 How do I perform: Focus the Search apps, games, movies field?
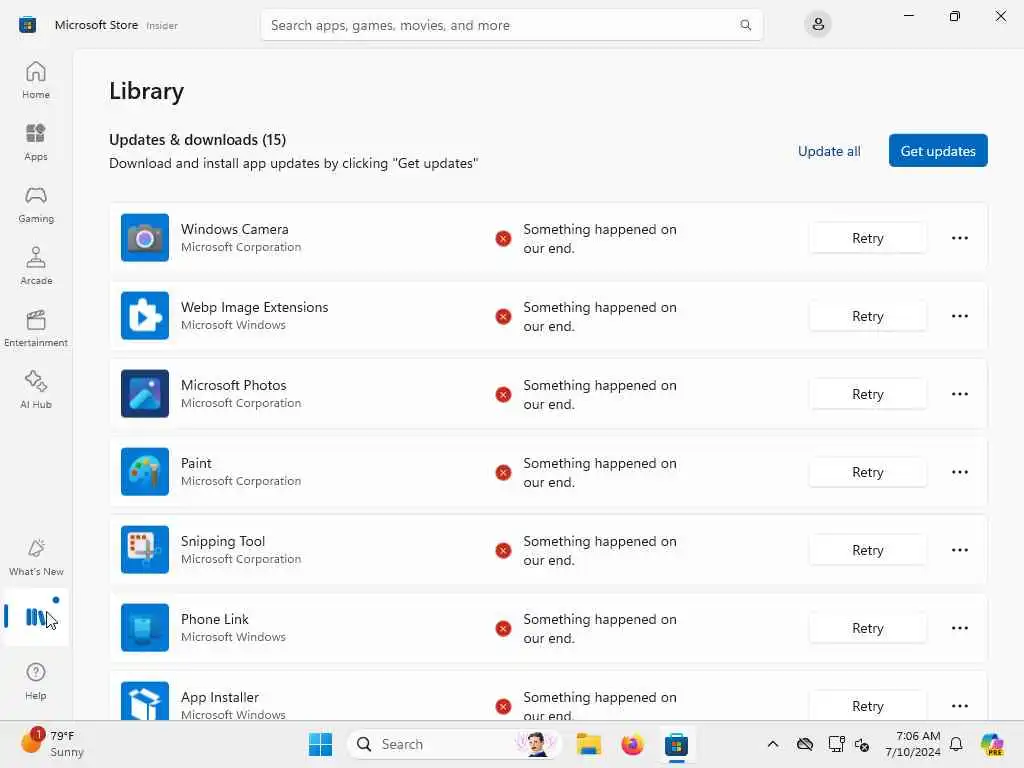pos(511,25)
